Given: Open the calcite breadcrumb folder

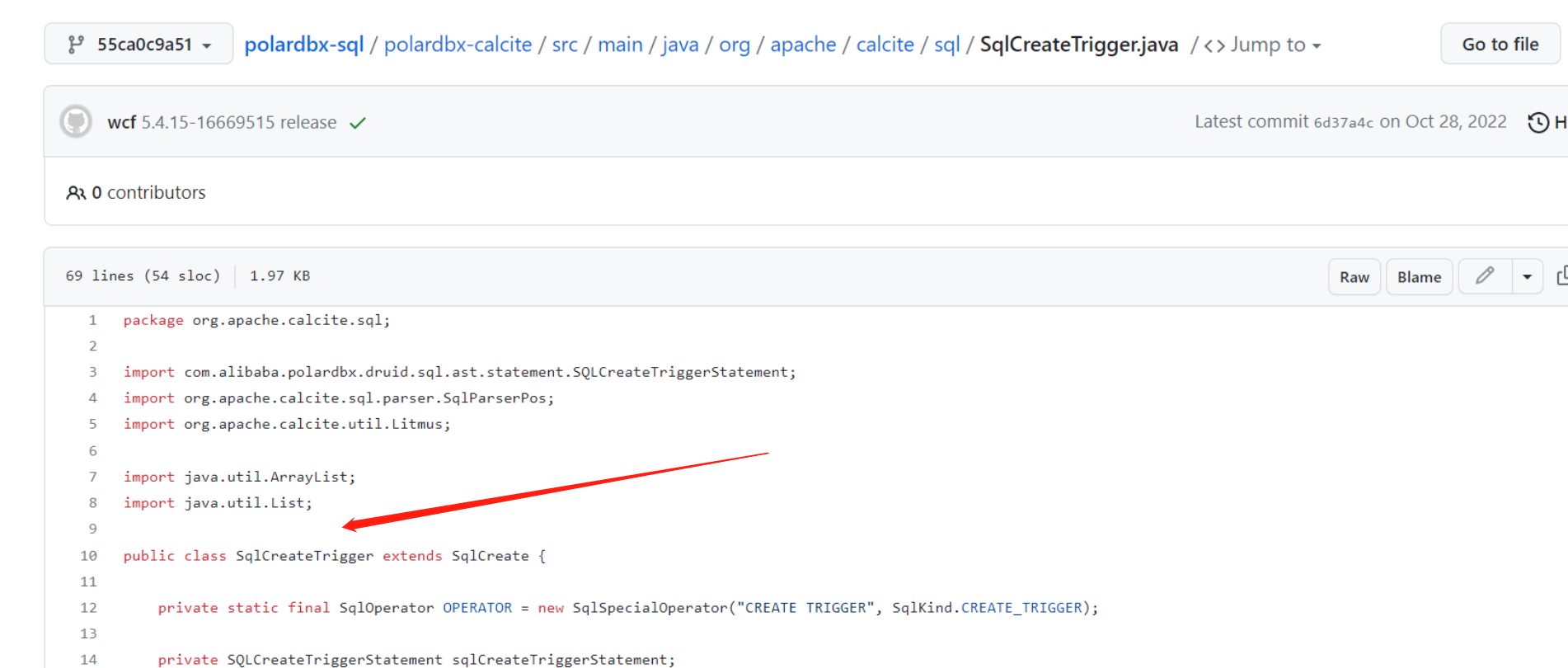Looking at the screenshot, I should (885, 45).
